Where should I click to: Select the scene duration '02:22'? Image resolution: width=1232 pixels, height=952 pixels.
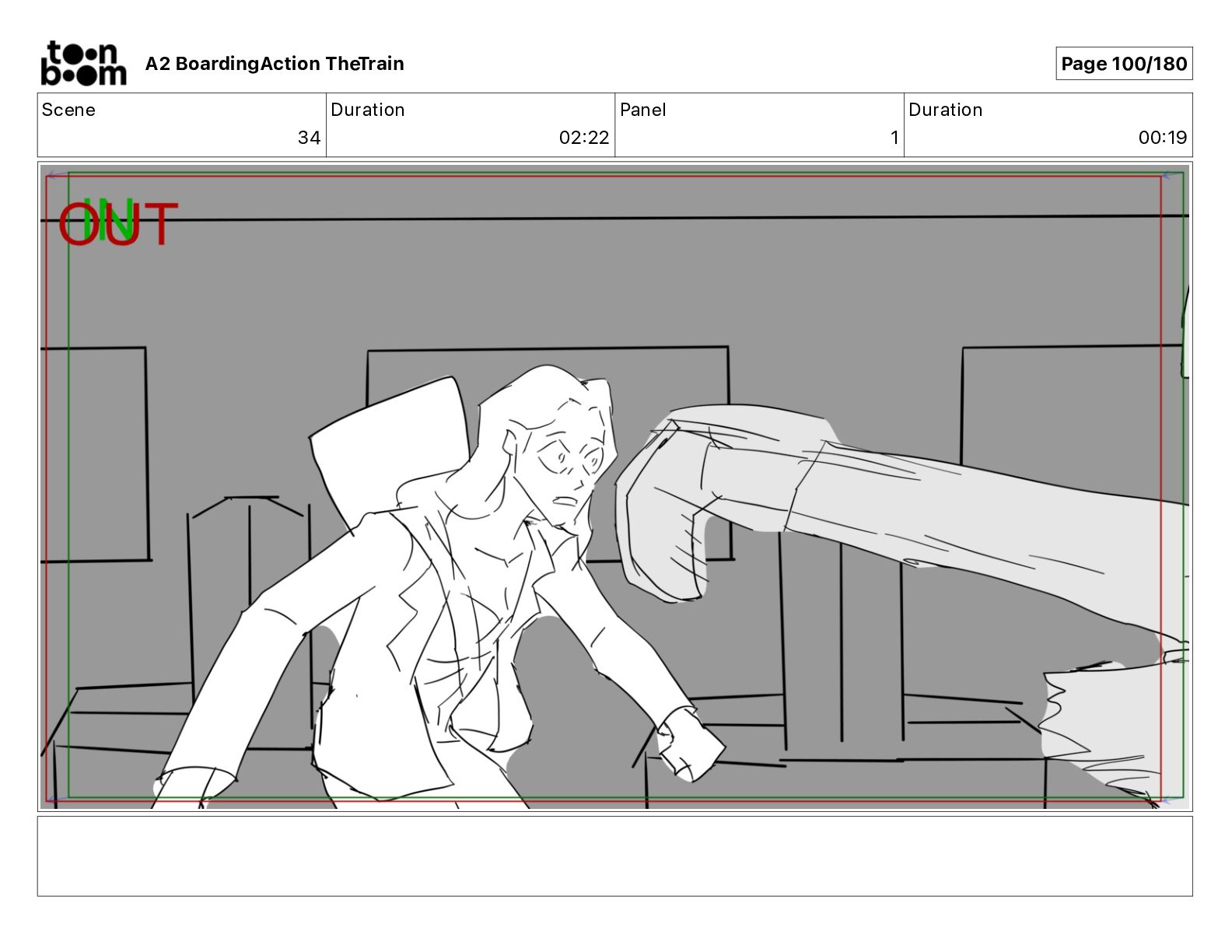(584, 138)
